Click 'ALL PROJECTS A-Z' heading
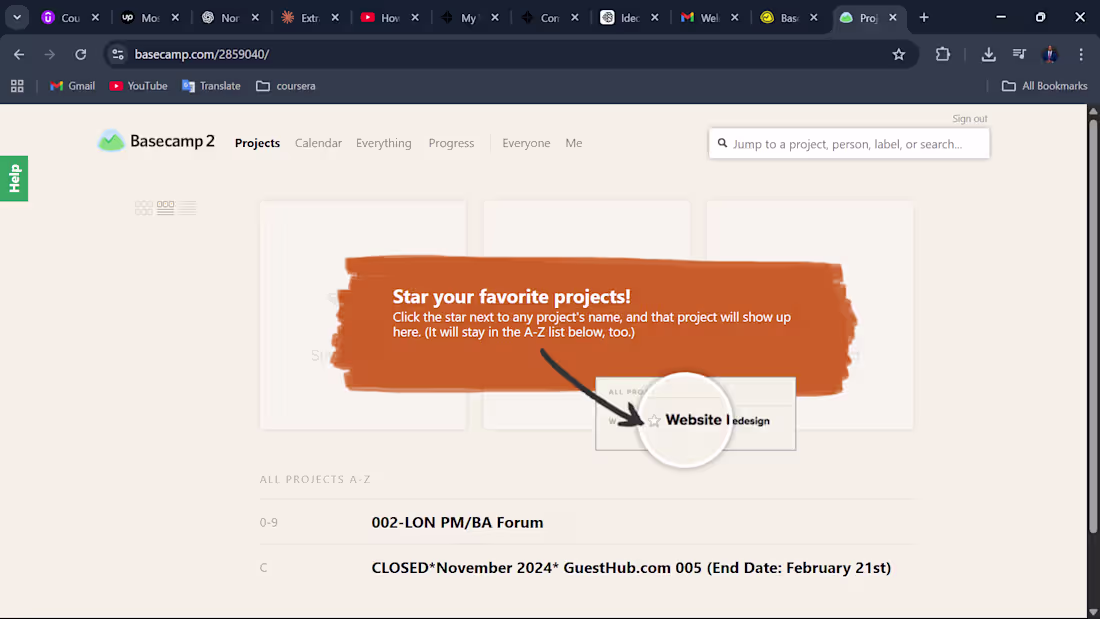The image size is (1100, 619). pyautogui.click(x=315, y=479)
